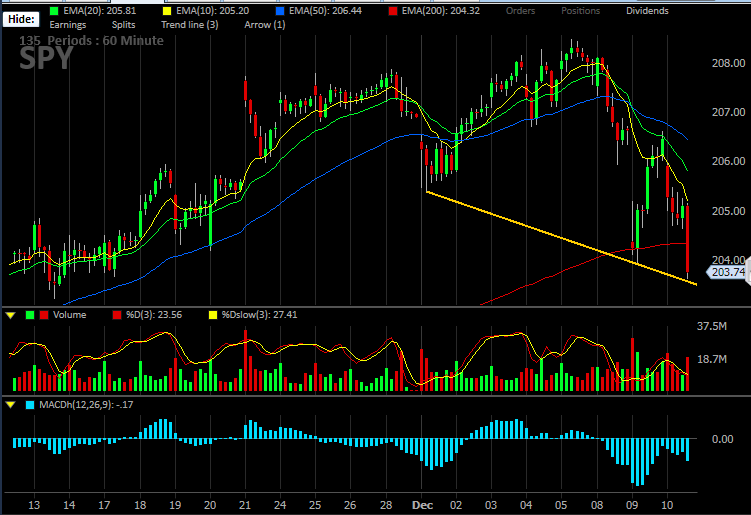Click the red Volume swatch

[x=44, y=315]
